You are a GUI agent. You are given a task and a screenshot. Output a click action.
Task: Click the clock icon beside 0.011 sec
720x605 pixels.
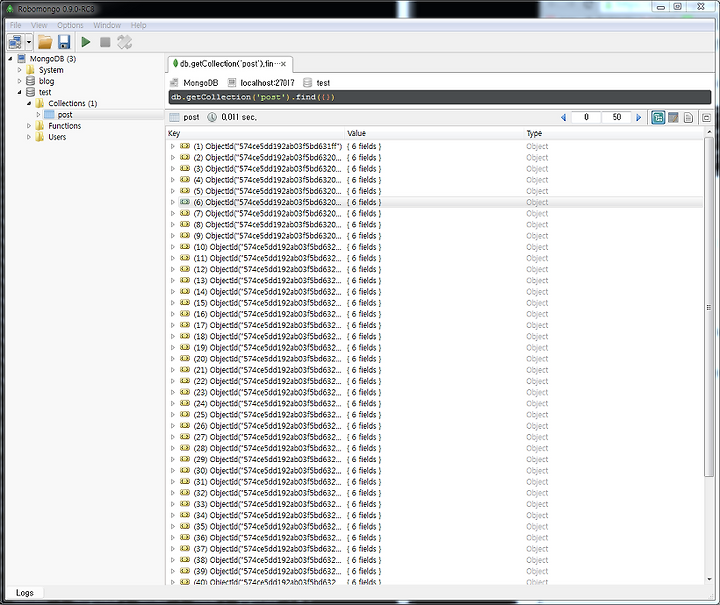[212, 117]
